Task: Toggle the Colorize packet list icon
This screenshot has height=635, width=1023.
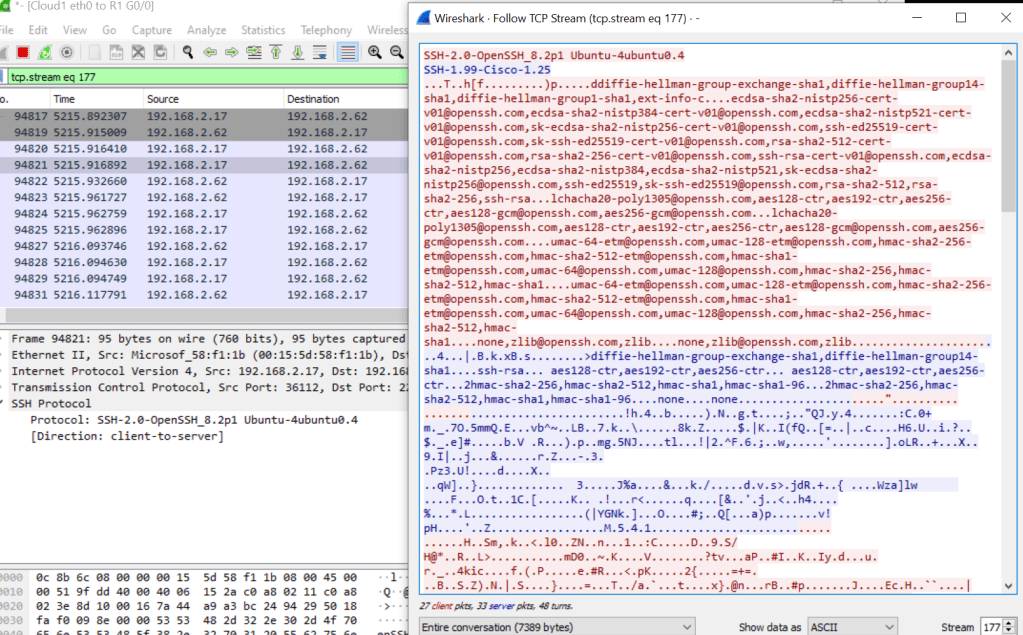Action: pos(347,52)
